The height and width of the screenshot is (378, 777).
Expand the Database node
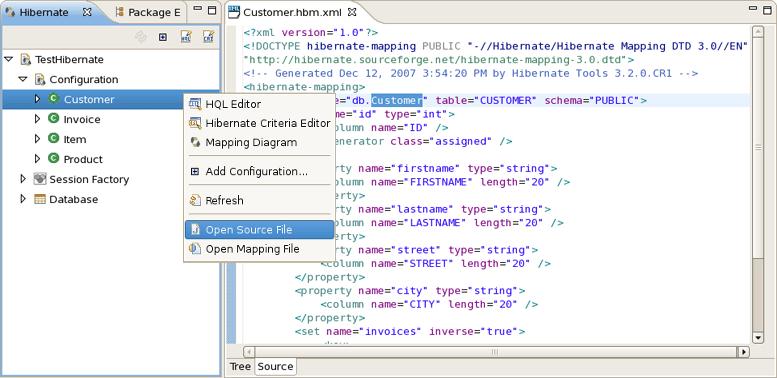[x=23, y=199]
